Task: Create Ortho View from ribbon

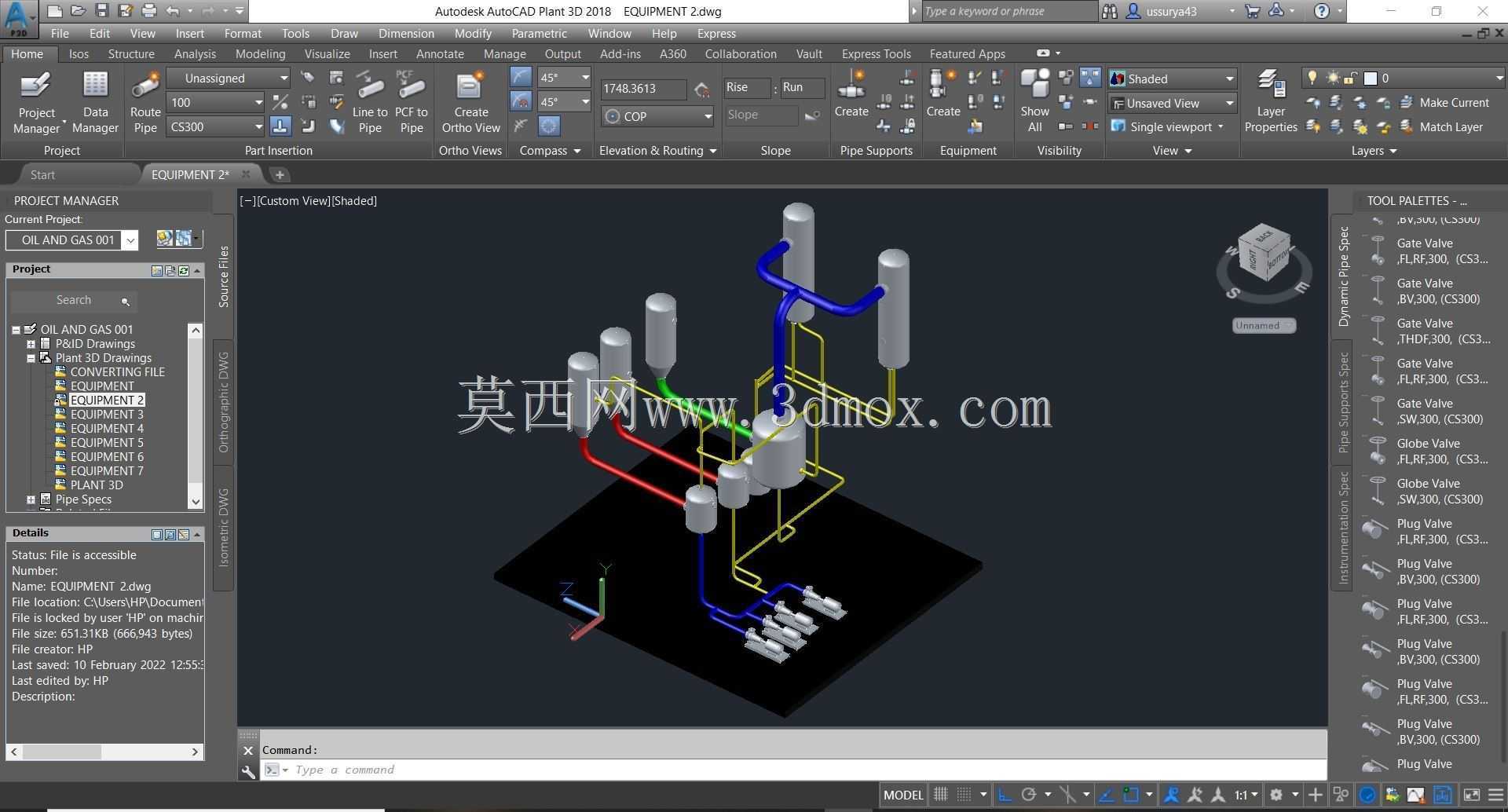Action: click(x=470, y=102)
